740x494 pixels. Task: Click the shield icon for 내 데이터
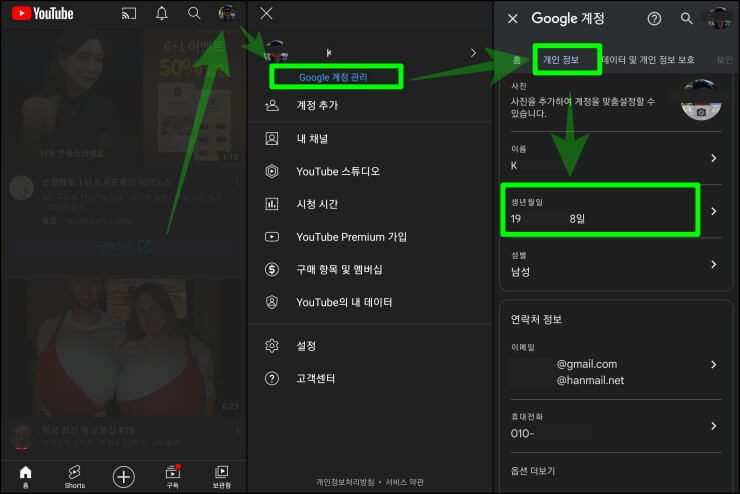[x=272, y=302]
